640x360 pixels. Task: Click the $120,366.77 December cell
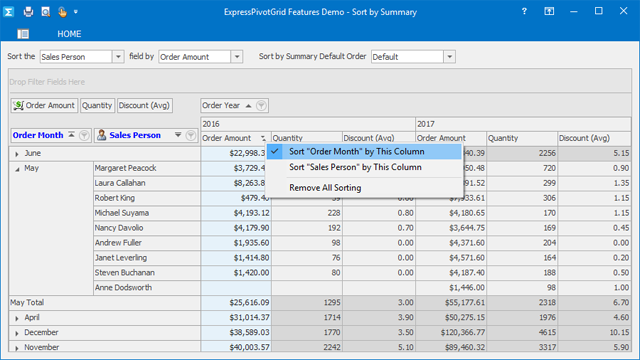[x=451, y=332]
